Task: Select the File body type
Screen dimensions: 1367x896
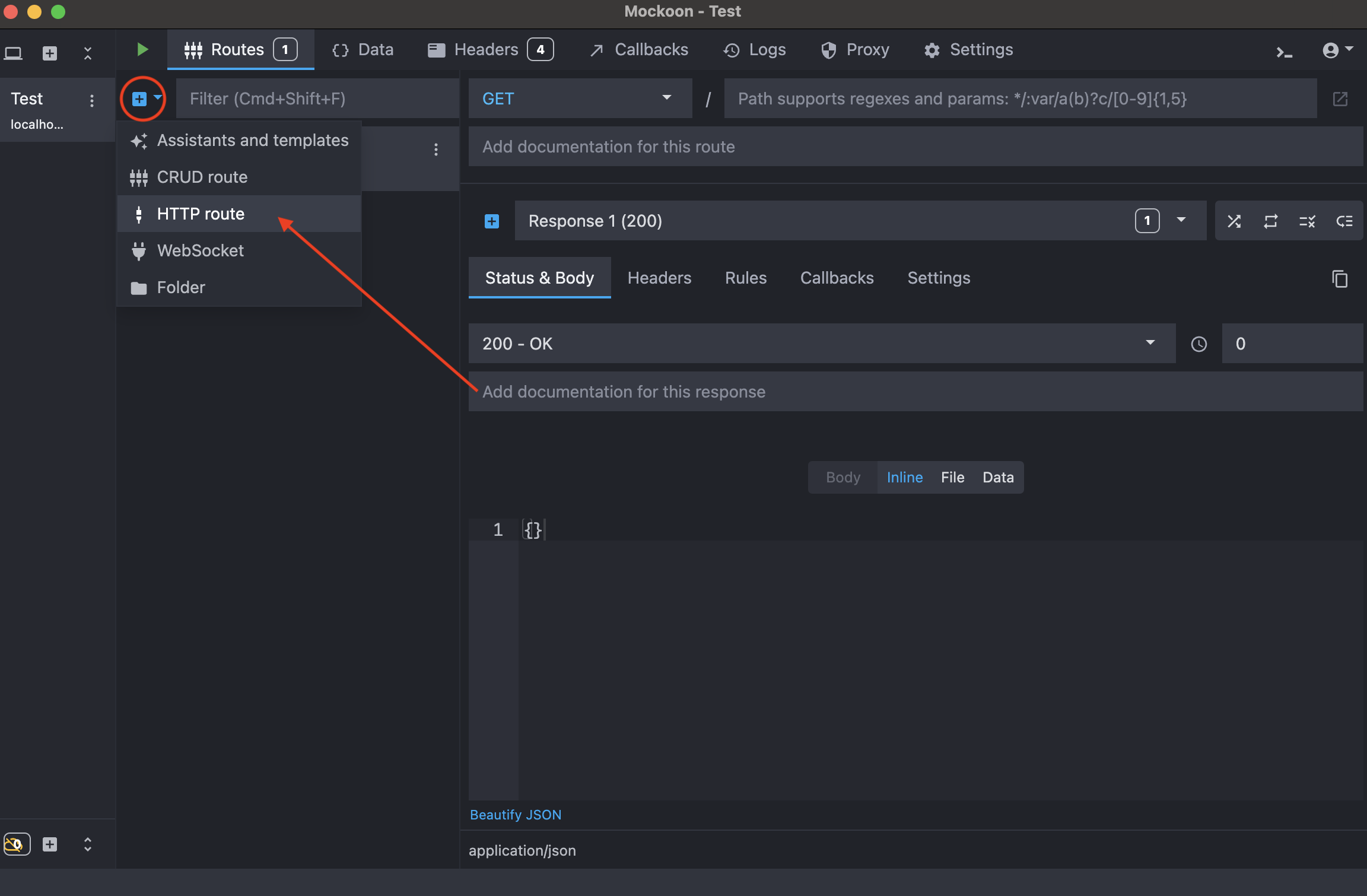Action: click(952, 477)
